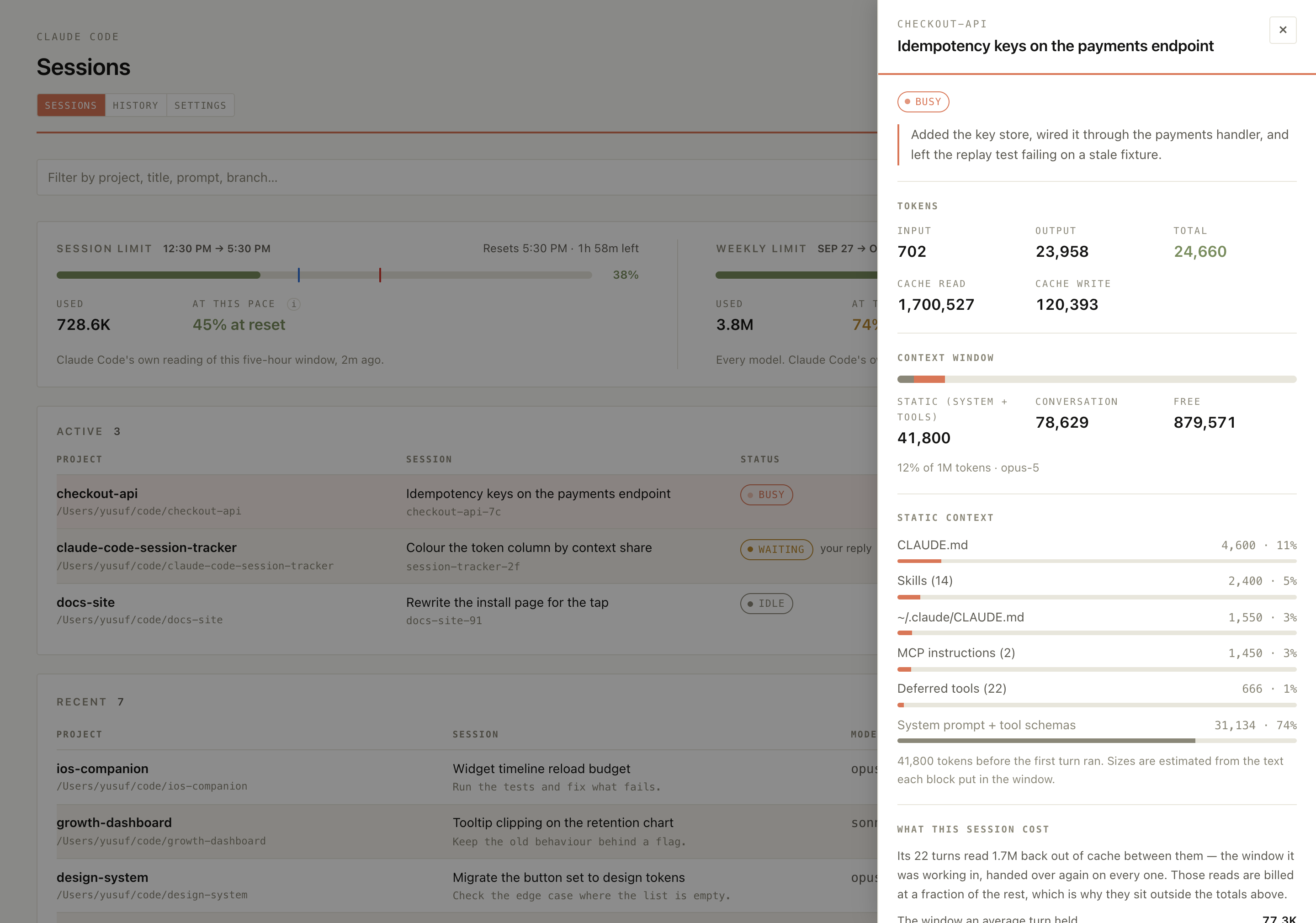The width and height of the screenshot is (1316, 923).
Task: Click "12% of 1M tokens · opus-5" text
Action: tap(968, 468)
